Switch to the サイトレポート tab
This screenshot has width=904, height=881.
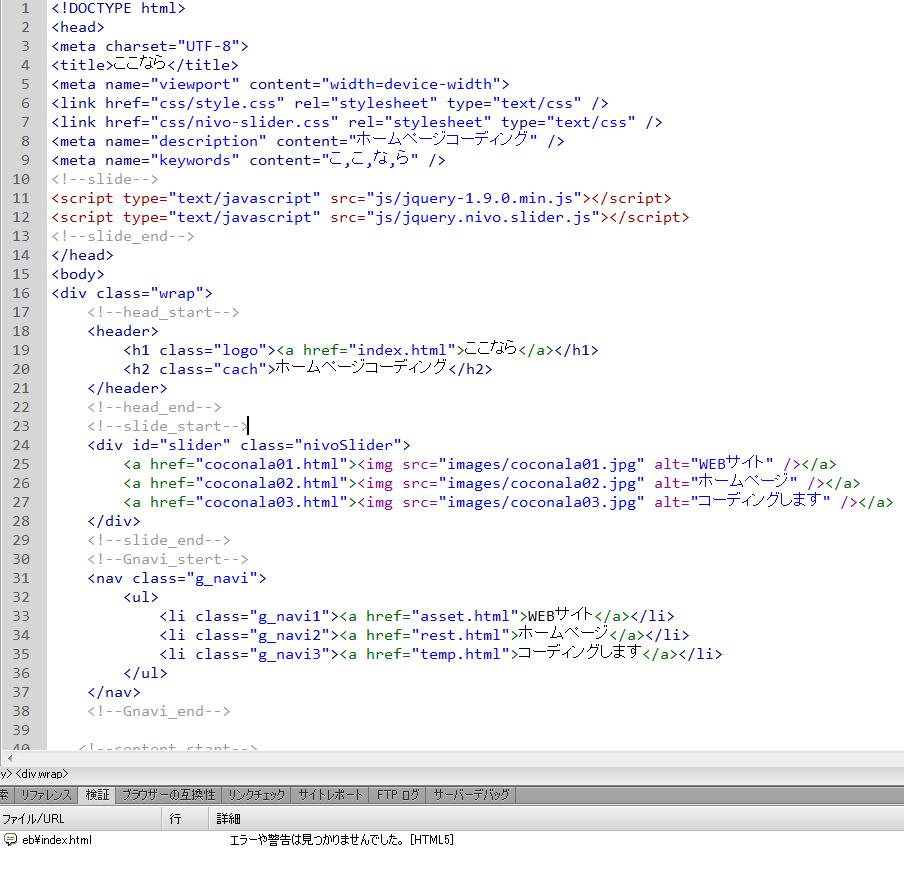(330, 795)
